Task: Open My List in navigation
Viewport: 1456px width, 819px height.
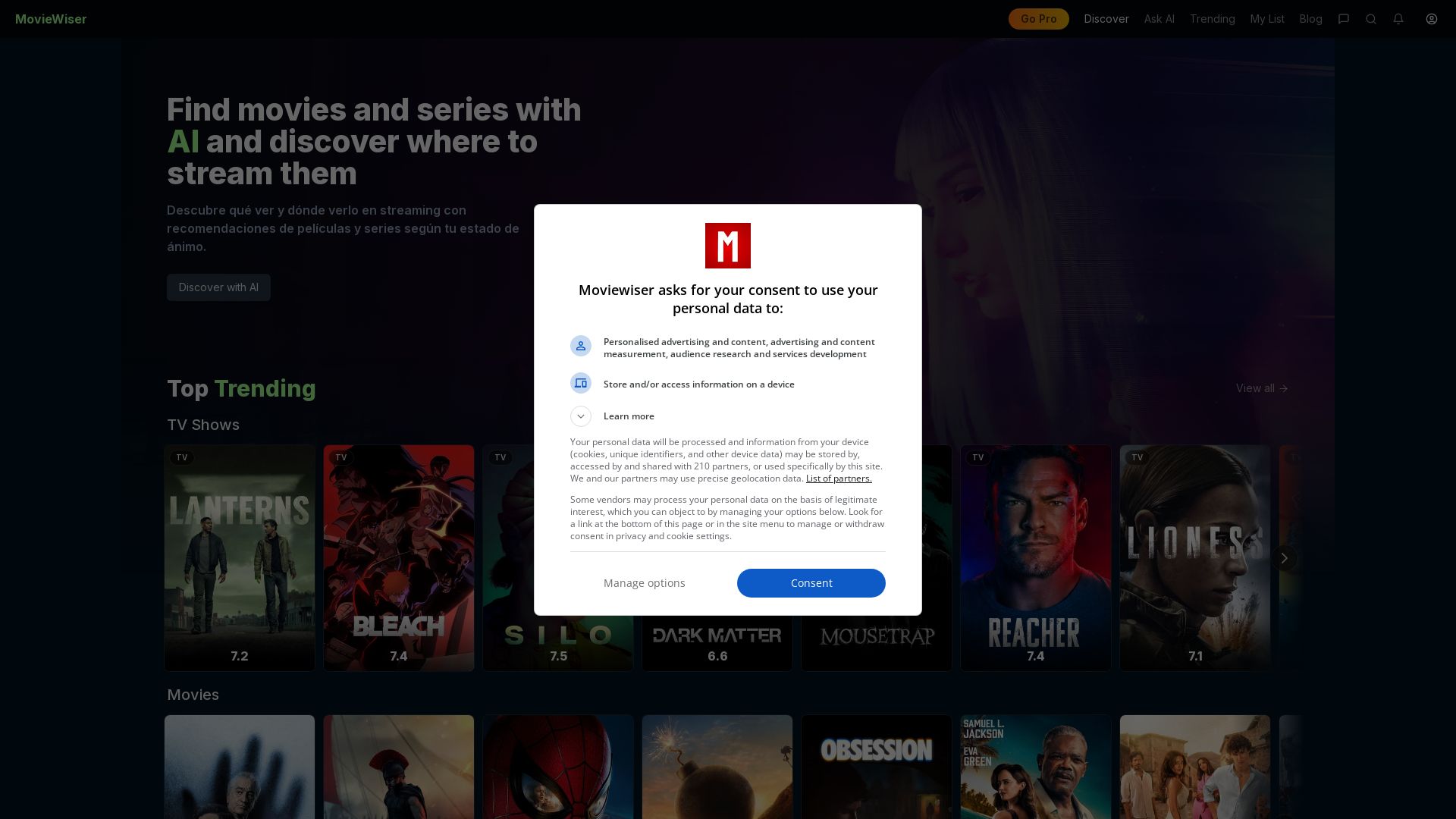Action: (x=1267, y=19)
